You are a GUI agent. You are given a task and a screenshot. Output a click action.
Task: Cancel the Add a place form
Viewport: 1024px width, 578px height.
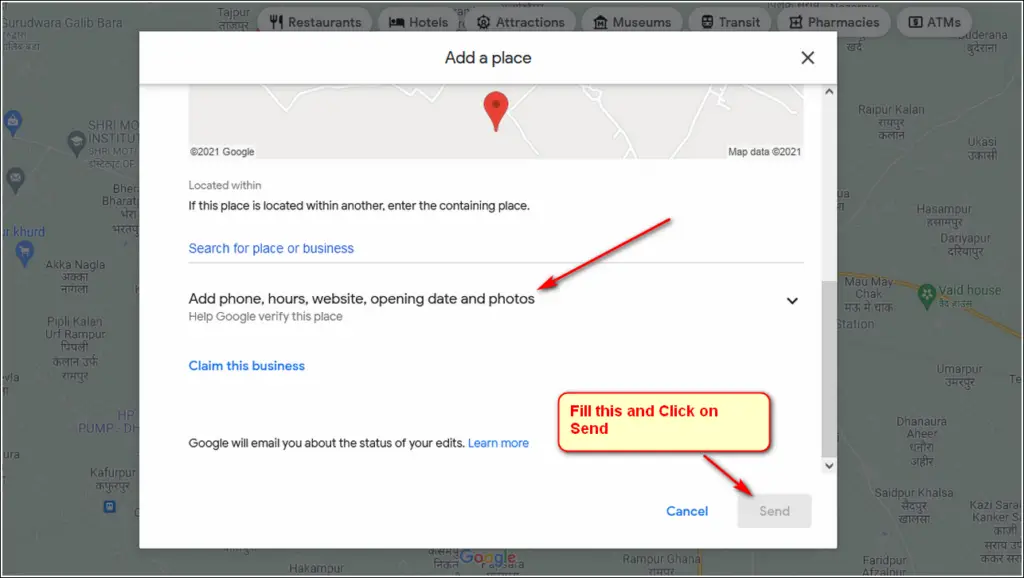click(687, 510)
